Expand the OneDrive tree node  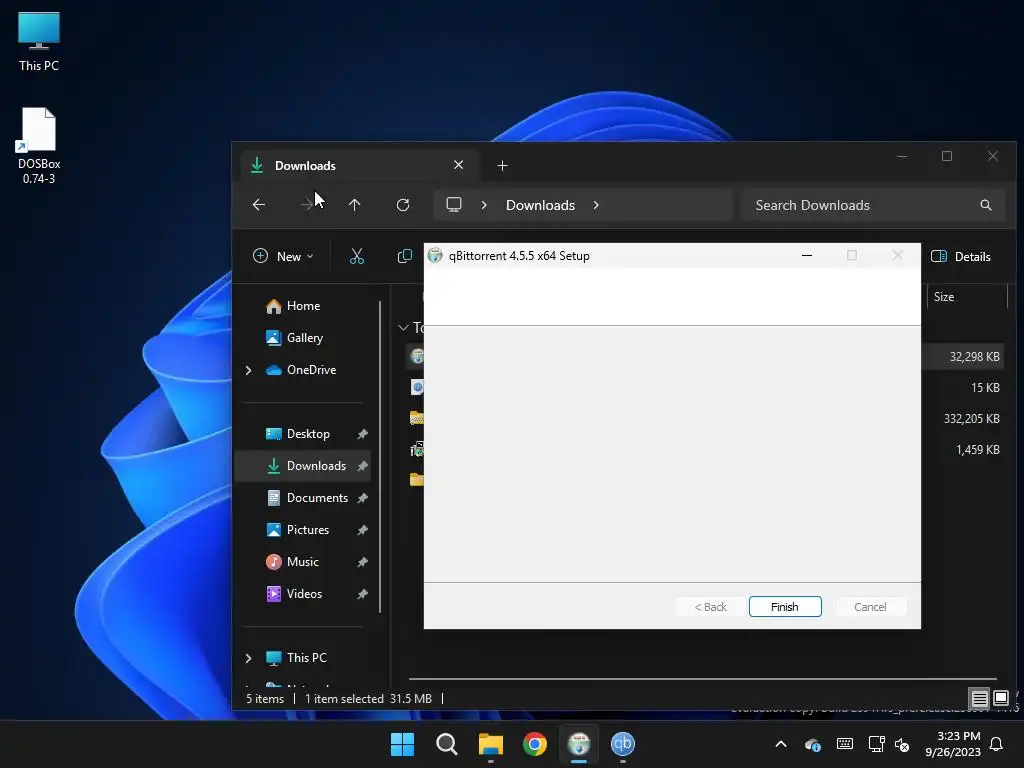point(248,370)
